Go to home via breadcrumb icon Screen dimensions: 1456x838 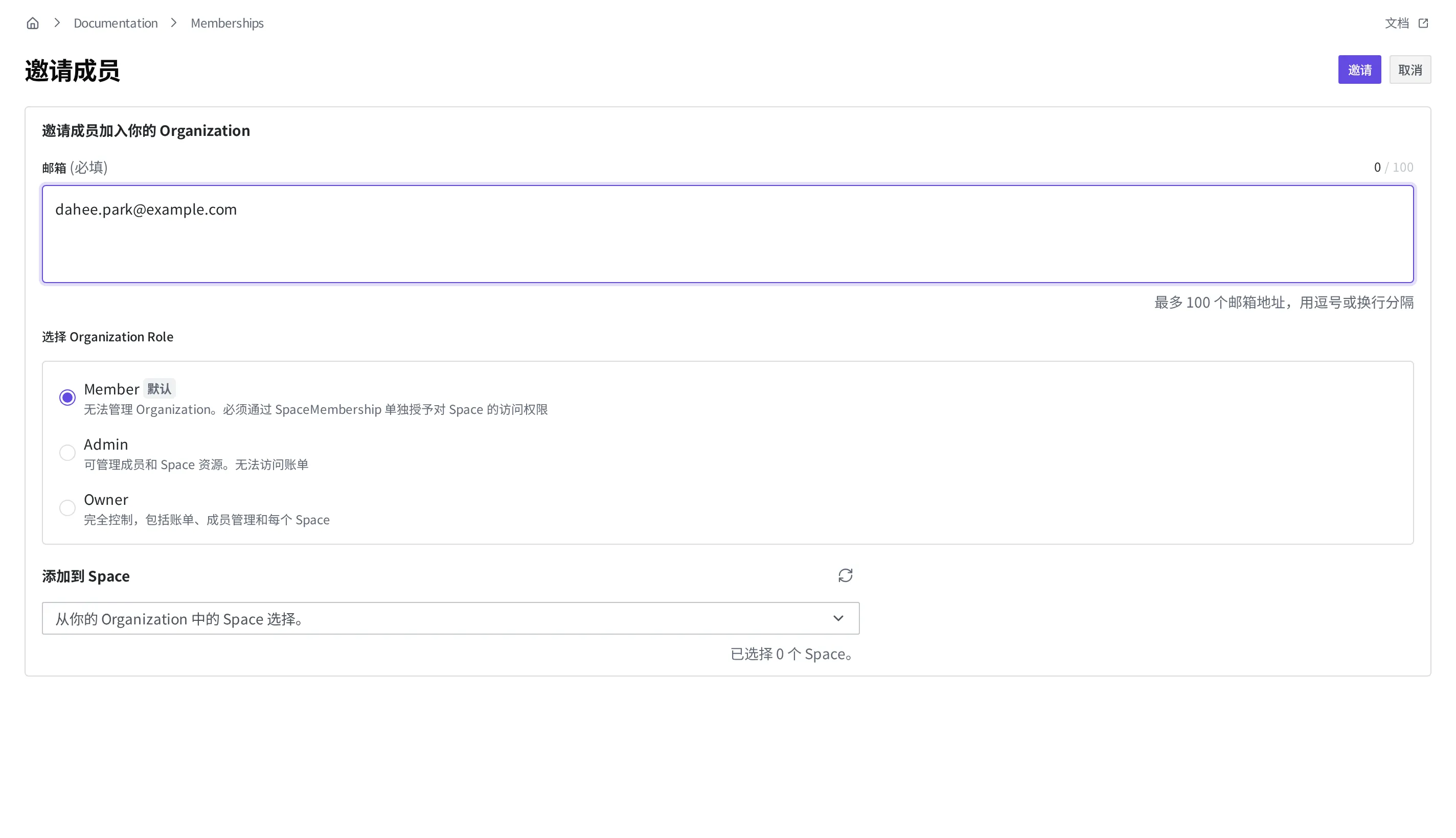[x=33, y=23]
